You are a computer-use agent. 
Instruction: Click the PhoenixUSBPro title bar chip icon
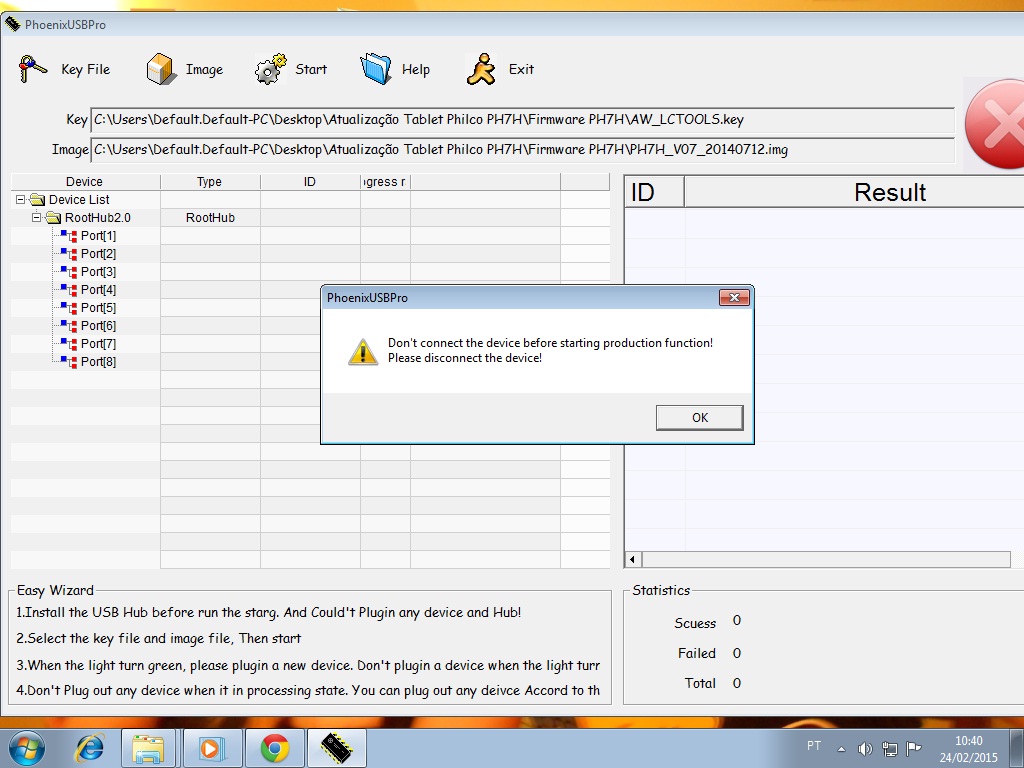click(12, 24)
